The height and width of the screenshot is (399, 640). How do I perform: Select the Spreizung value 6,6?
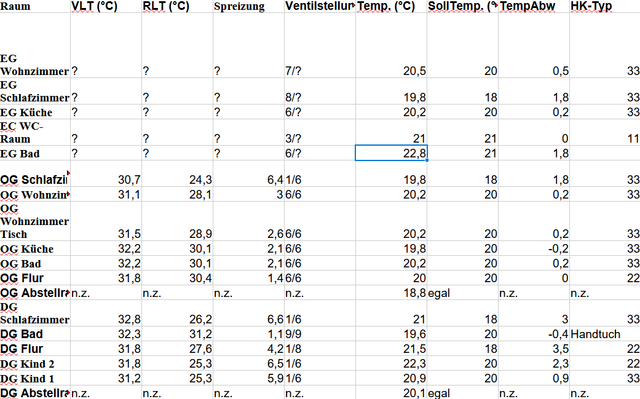click(249, 313)
